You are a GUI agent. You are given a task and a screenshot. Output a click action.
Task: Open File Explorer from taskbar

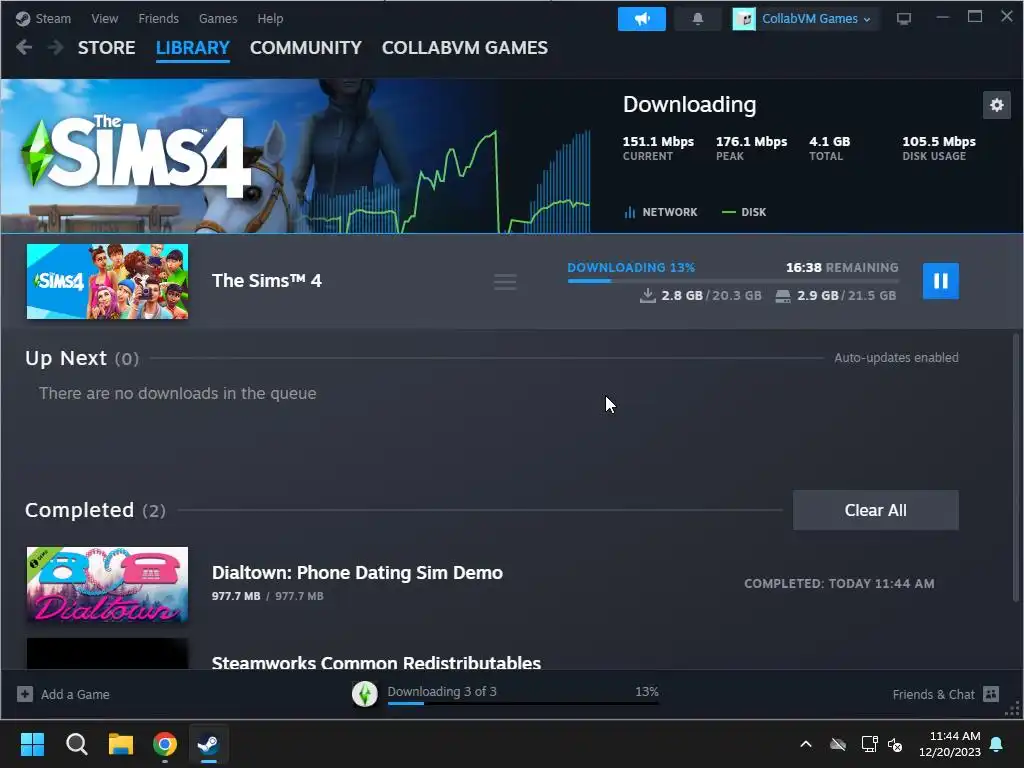tap(121, 744)
